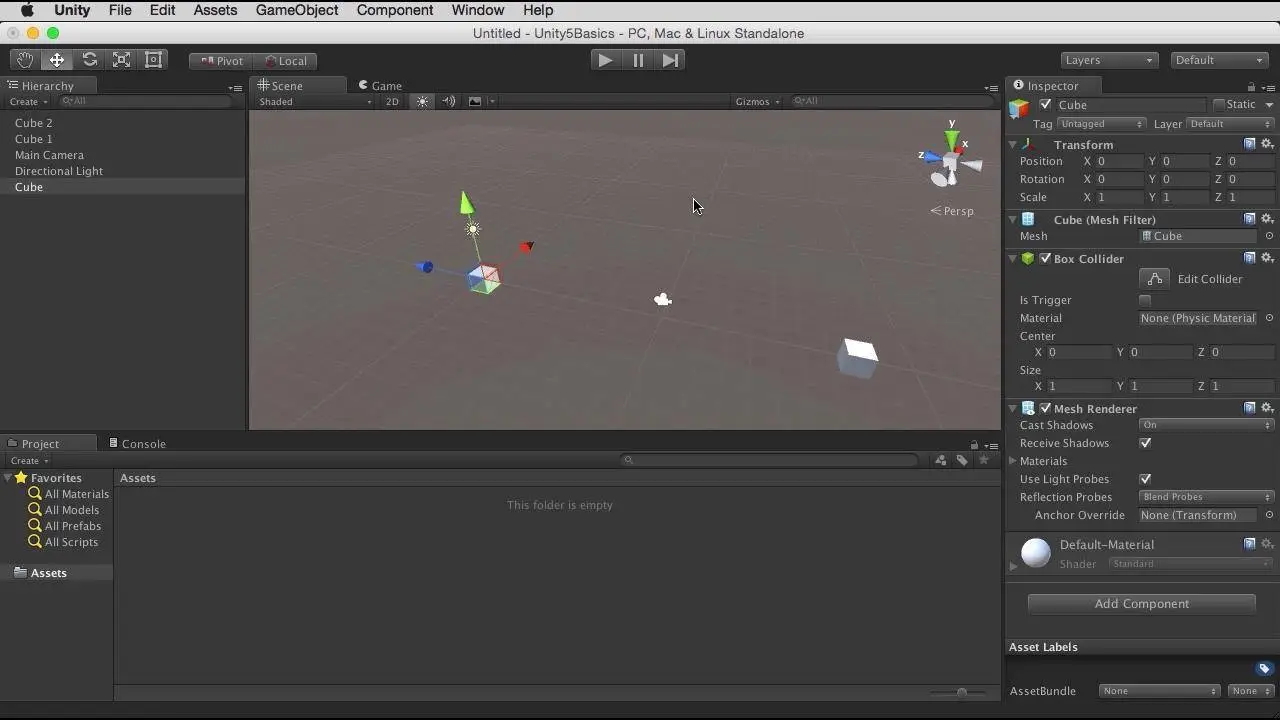Screen dimensions: 1280x720
Task: Click the Anchor Override object picker
Action: click(1269, 515)
